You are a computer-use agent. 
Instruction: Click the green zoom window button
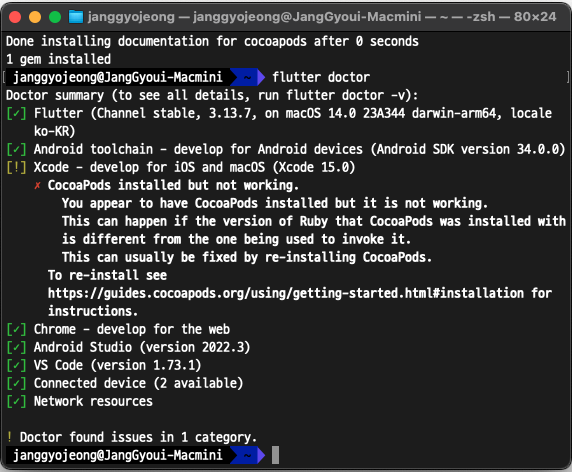click(55, 17)
